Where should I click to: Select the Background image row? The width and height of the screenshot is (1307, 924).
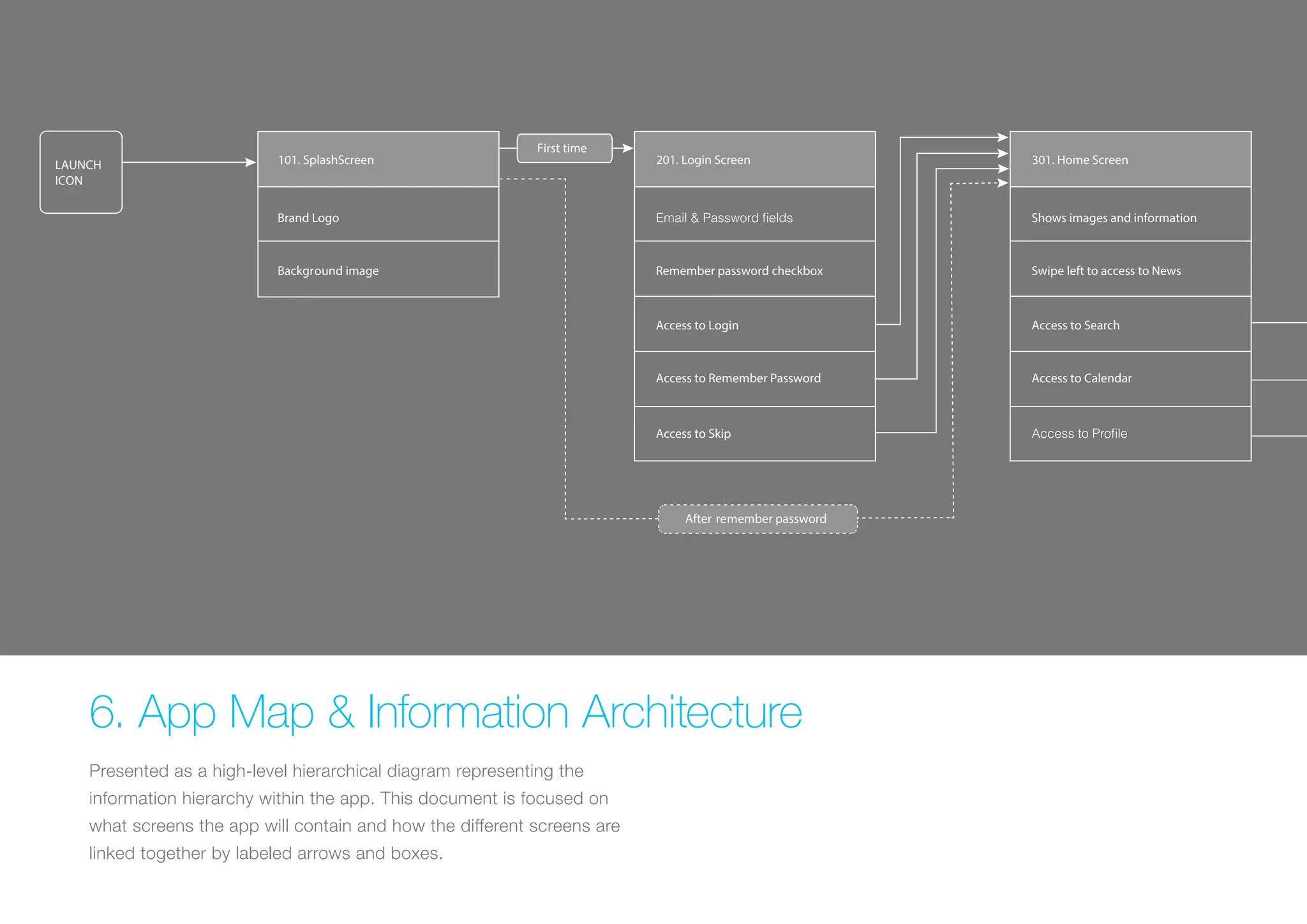tap(378, 269)
